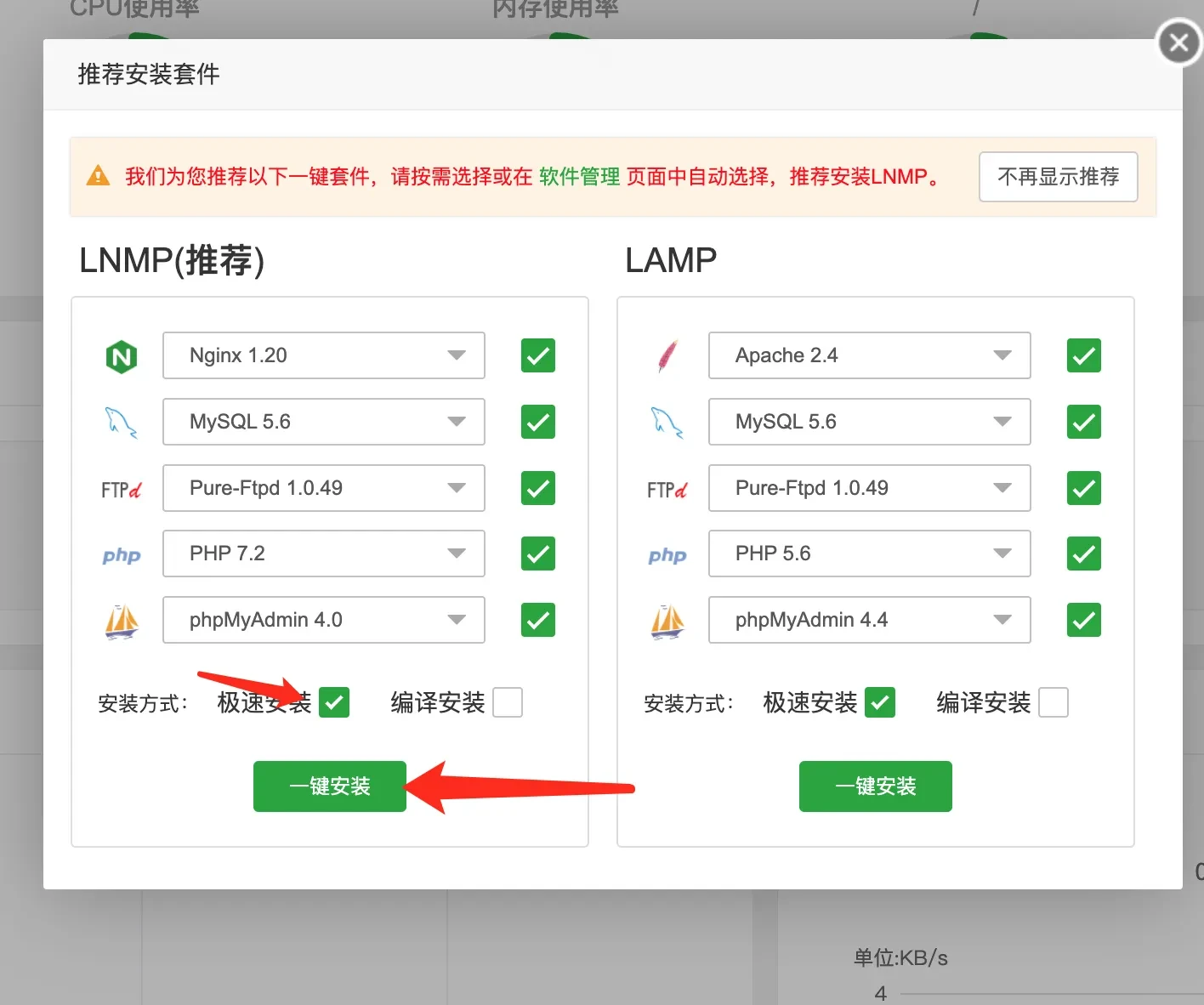This screenshot has width=1204, height=1005.
Task: Open the phpMyAdmin 4.0 dropdown
Action: tap(324, 620)
